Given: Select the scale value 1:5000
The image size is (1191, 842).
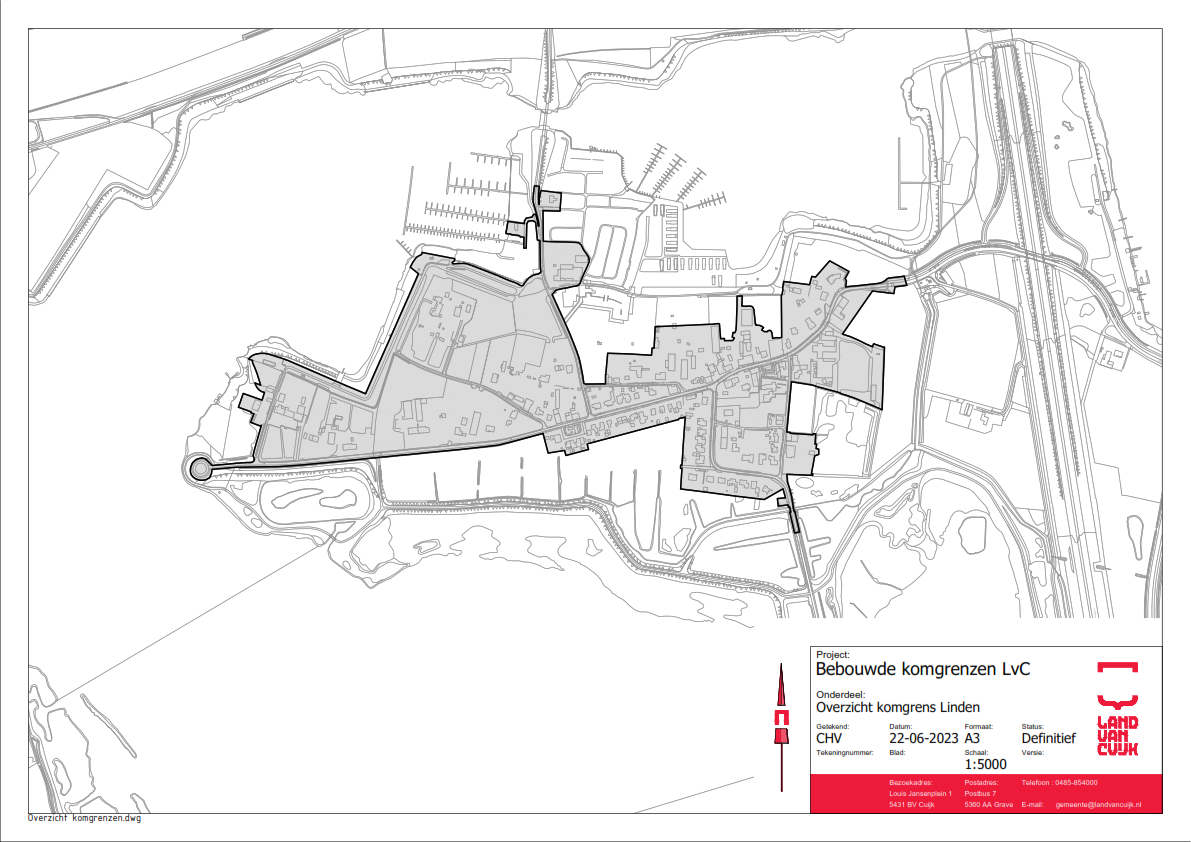Looking at the screenshot, I should point(985,765).
